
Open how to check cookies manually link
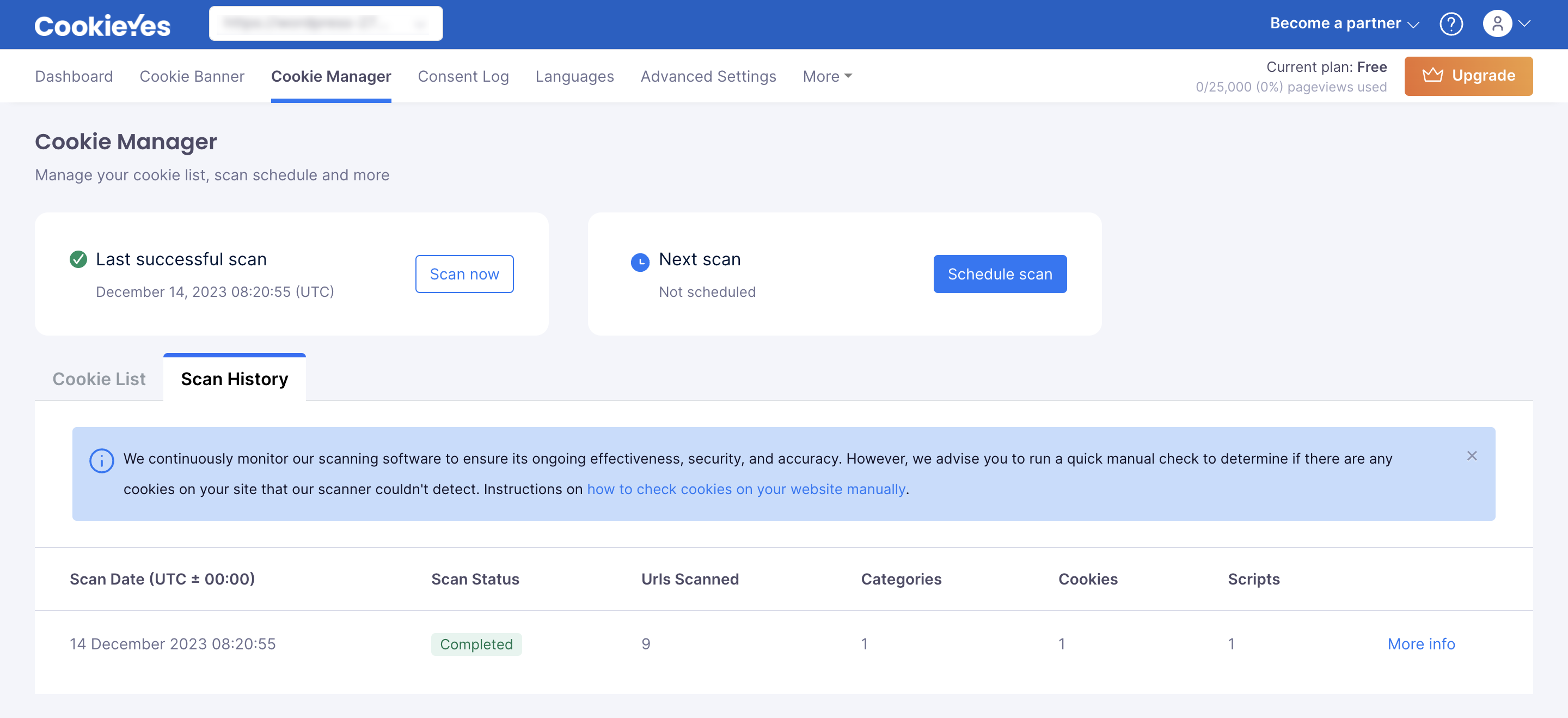[x=746, y=489]
